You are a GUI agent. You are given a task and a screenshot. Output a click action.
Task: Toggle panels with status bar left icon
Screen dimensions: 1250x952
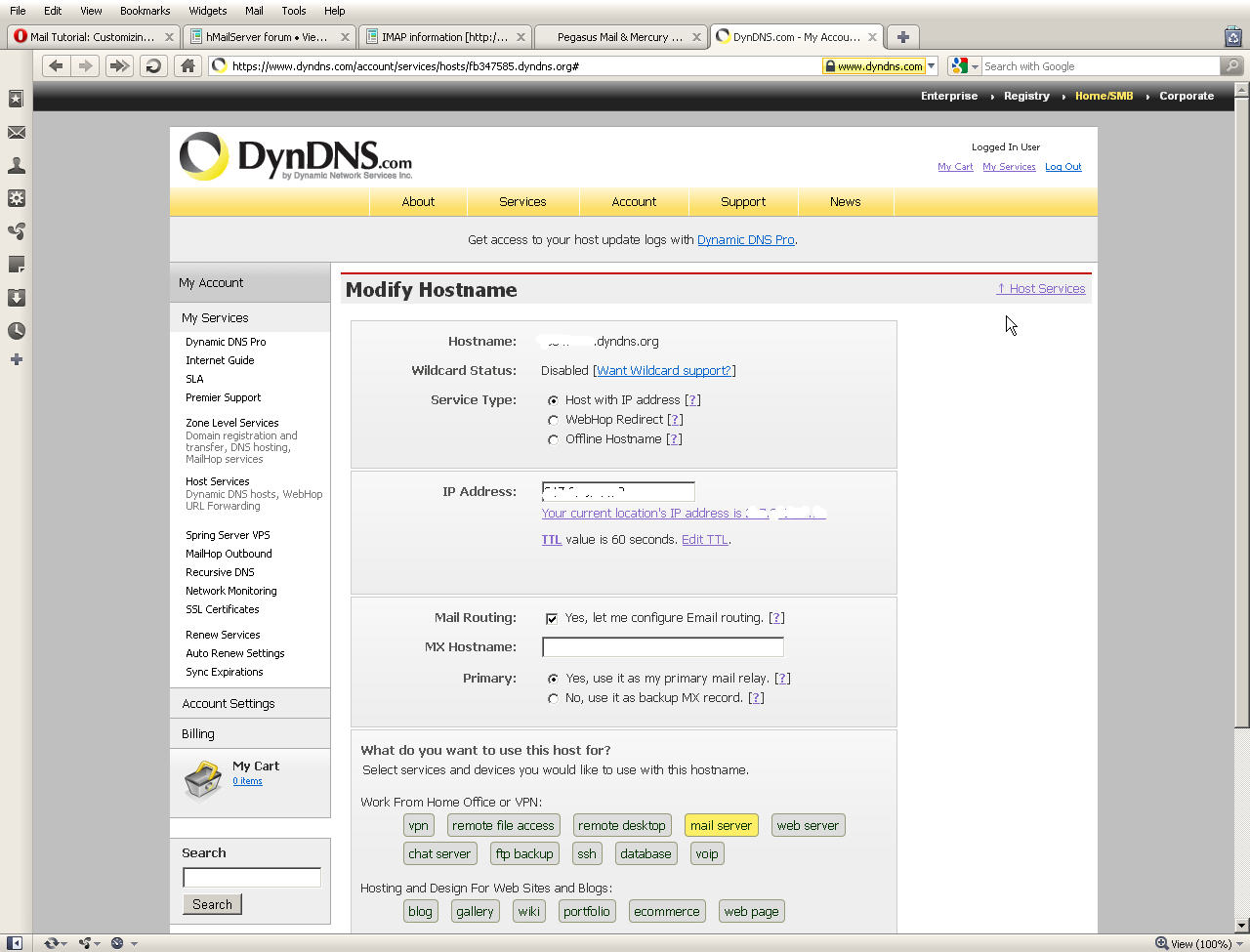pos(15,943)
